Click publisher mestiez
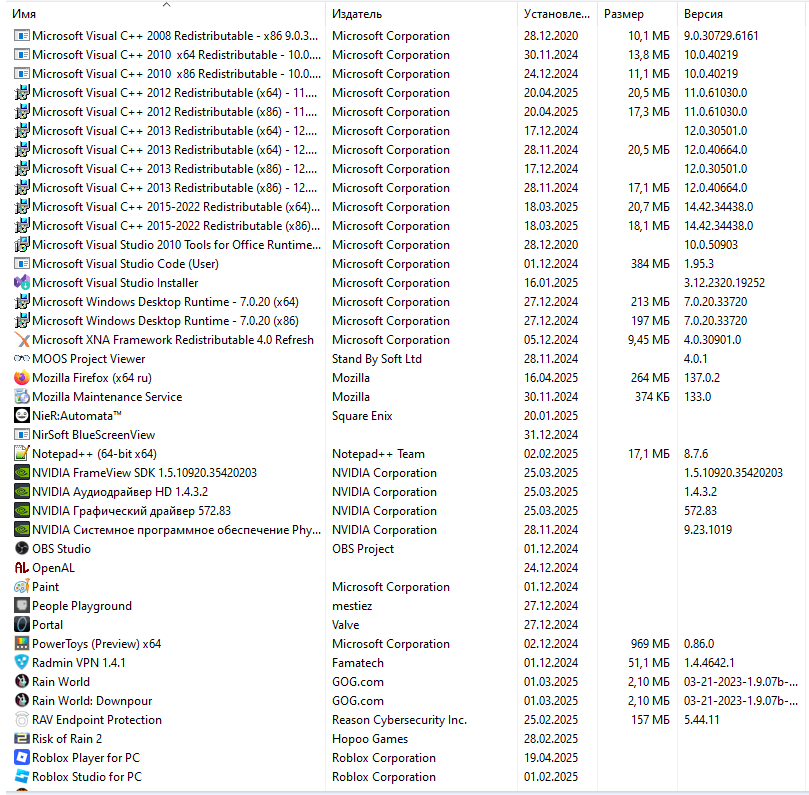This screenshot has height=795, width=809. pyautogui.click(x=352, y=606)
